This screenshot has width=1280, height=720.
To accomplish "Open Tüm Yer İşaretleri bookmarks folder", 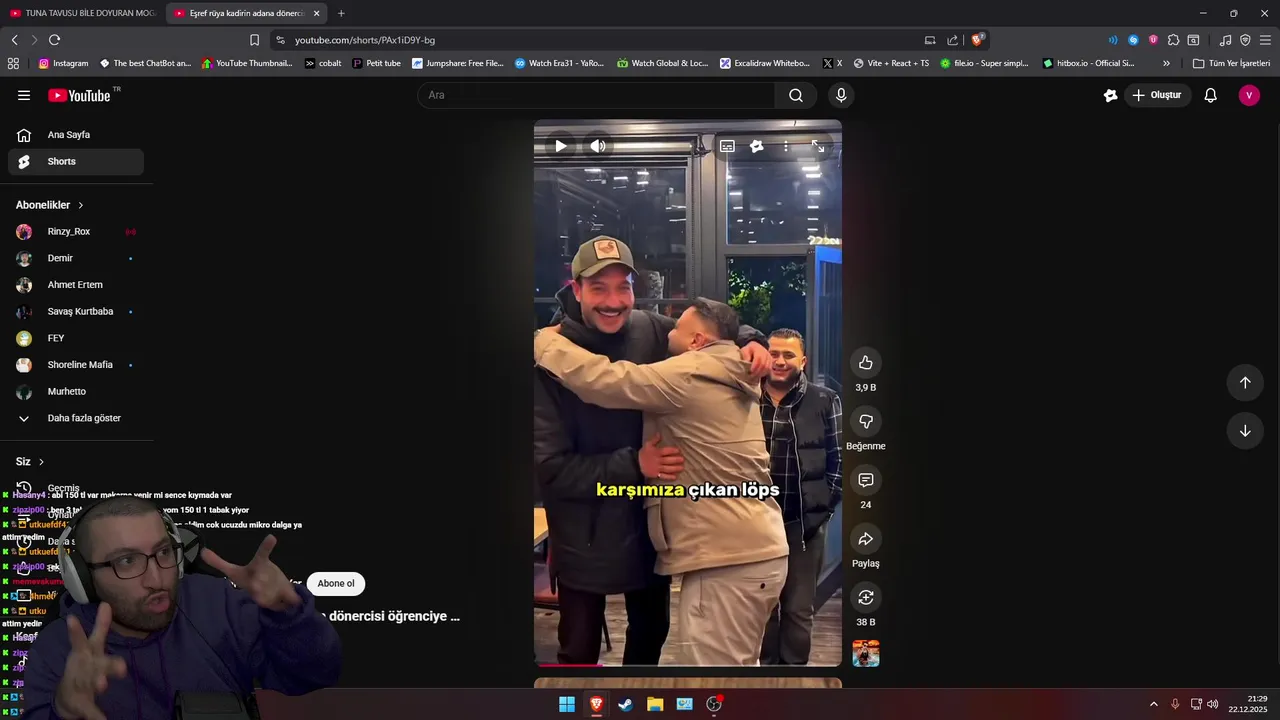I will [1231, 63].
